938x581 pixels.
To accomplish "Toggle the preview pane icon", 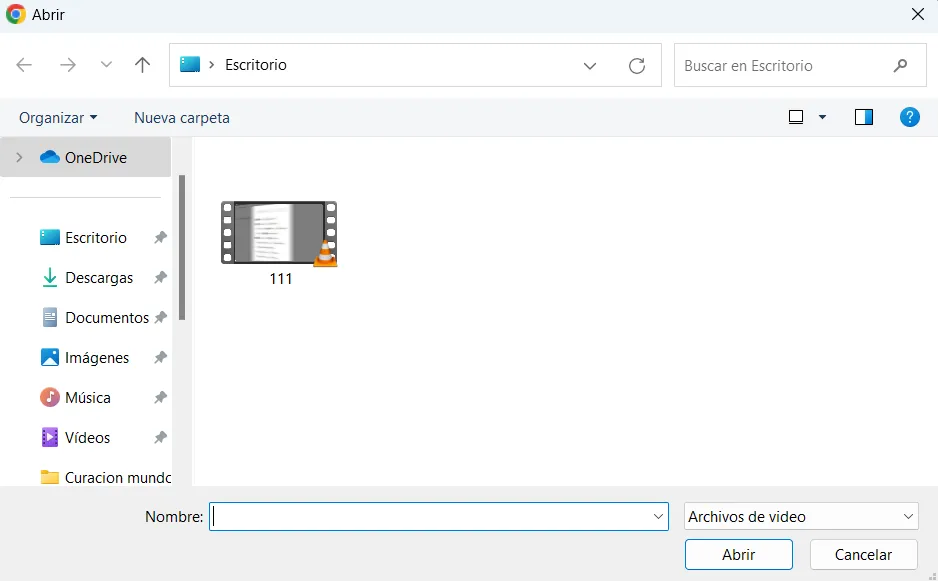I will (x=864, y=117).
